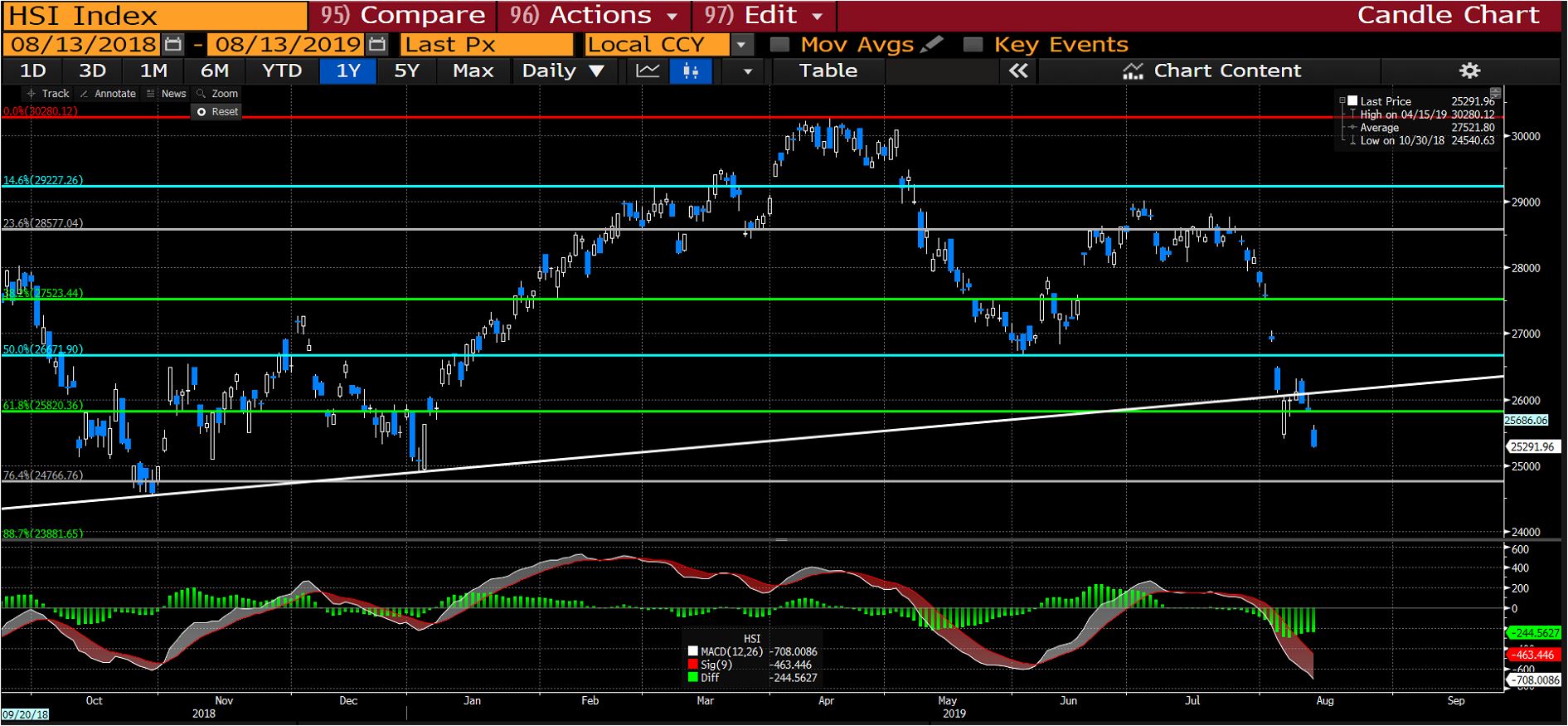
Task: Activate the Track crosshair tool
Action: pos(48,94)
